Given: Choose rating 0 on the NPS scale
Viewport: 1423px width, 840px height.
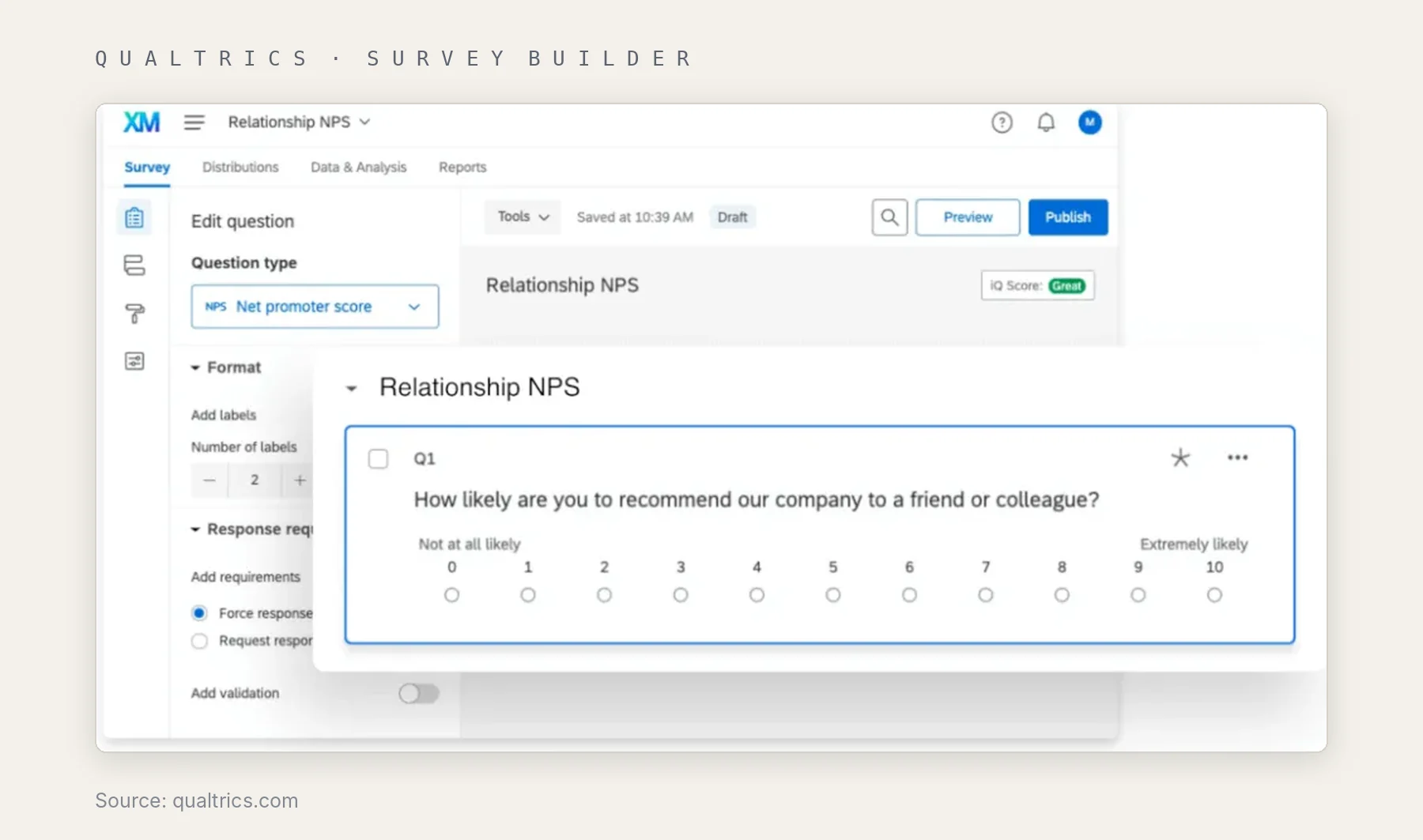Looking at the screenshot, I should click(x=451, y=595).
